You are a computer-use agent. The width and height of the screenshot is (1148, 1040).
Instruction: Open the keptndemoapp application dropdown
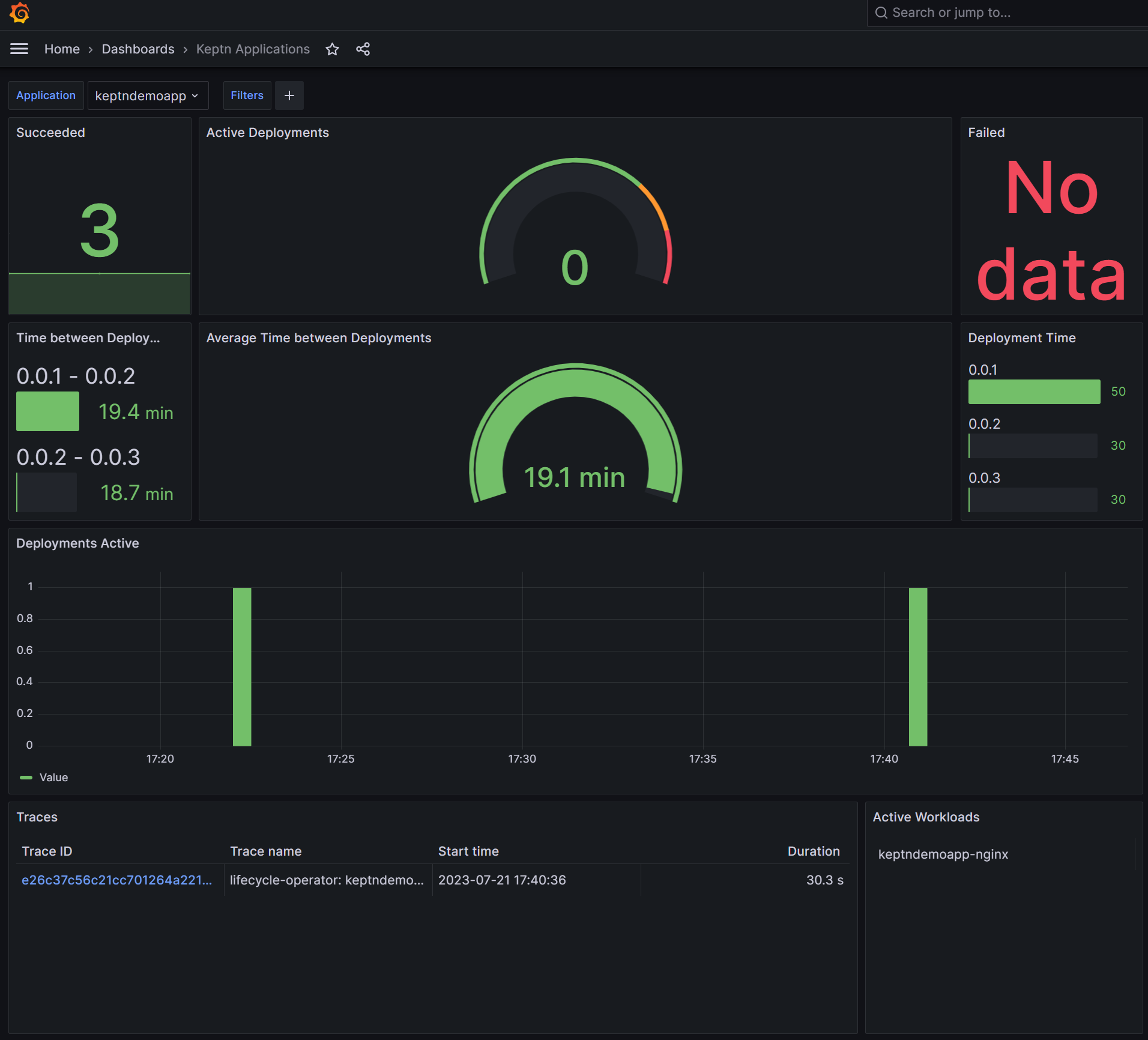coord(147,95)
